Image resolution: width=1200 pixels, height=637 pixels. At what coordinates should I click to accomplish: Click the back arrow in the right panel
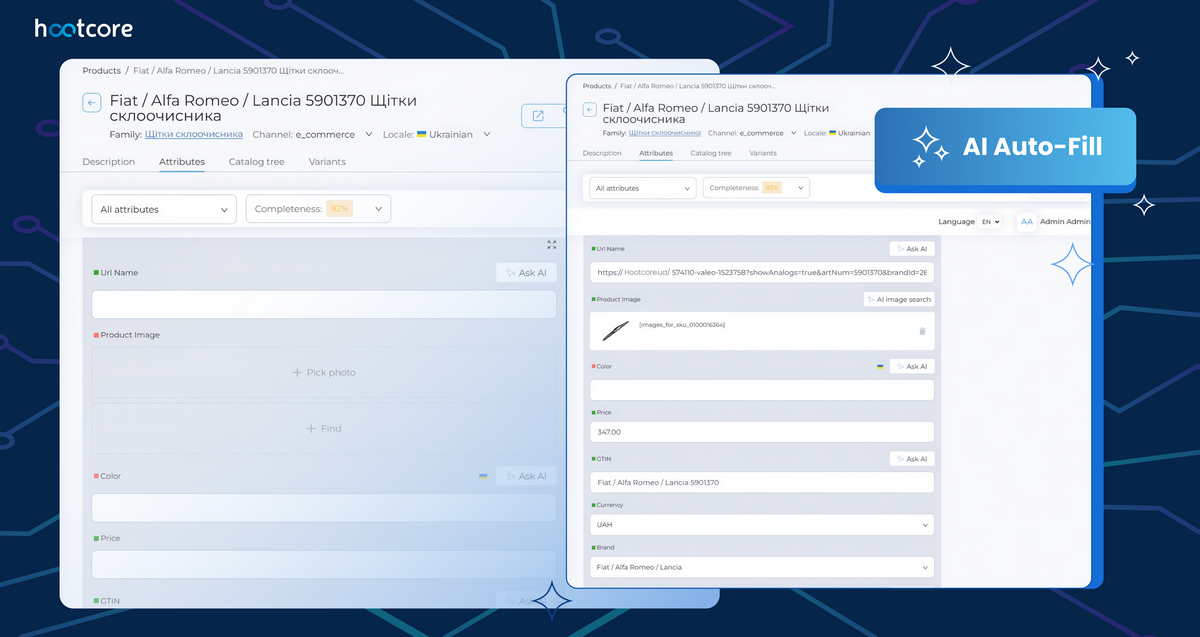[x=589, y=109]
